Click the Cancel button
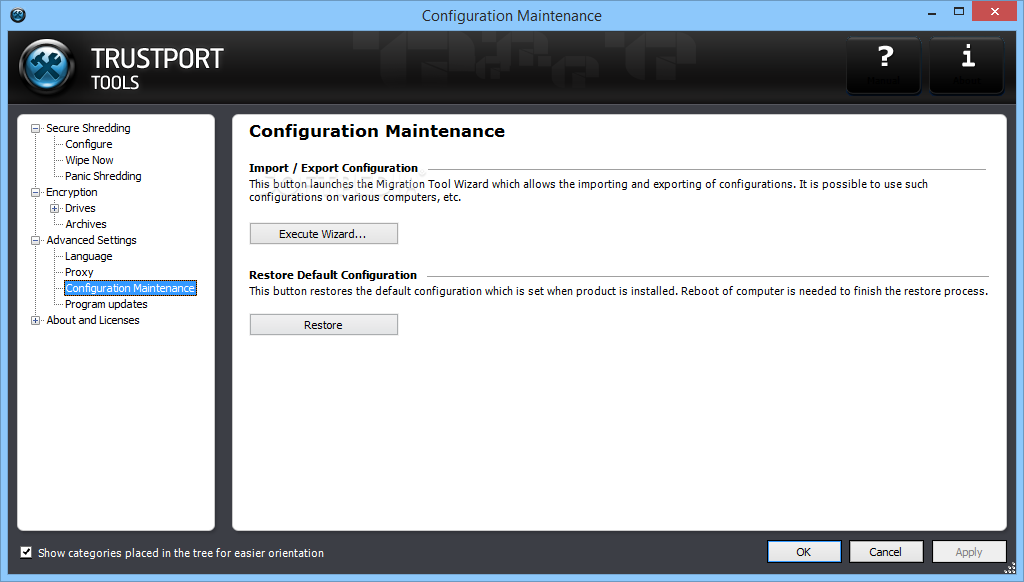Screen dimensions: 1024x582 (x=886, y=552)
